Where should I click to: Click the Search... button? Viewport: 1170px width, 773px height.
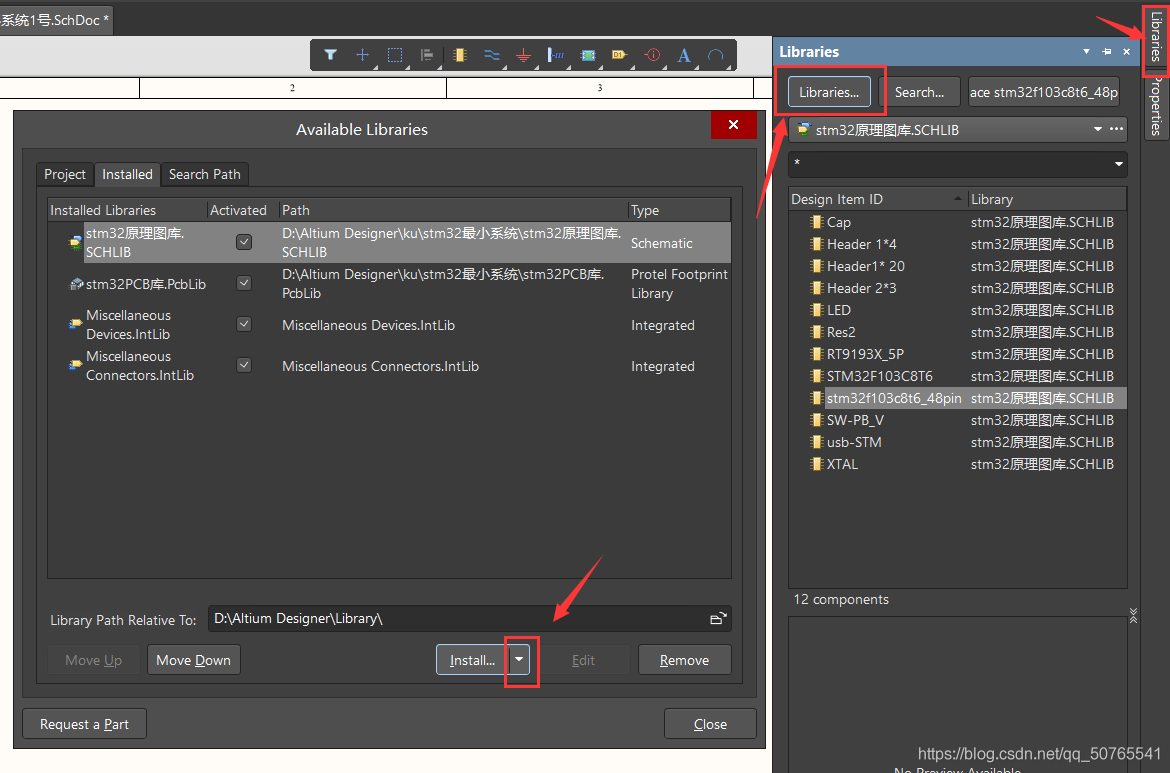(x=919, y=92)
